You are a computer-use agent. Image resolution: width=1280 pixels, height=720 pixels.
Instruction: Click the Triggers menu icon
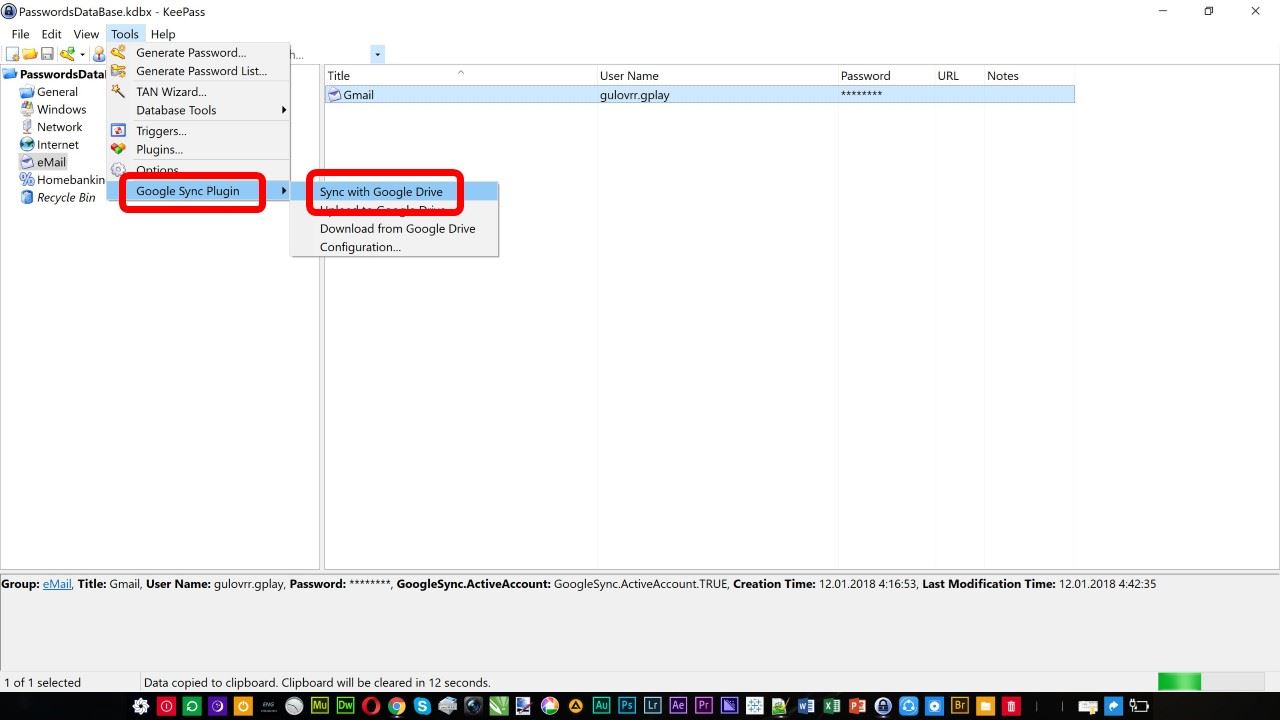(x=118, y=131)
